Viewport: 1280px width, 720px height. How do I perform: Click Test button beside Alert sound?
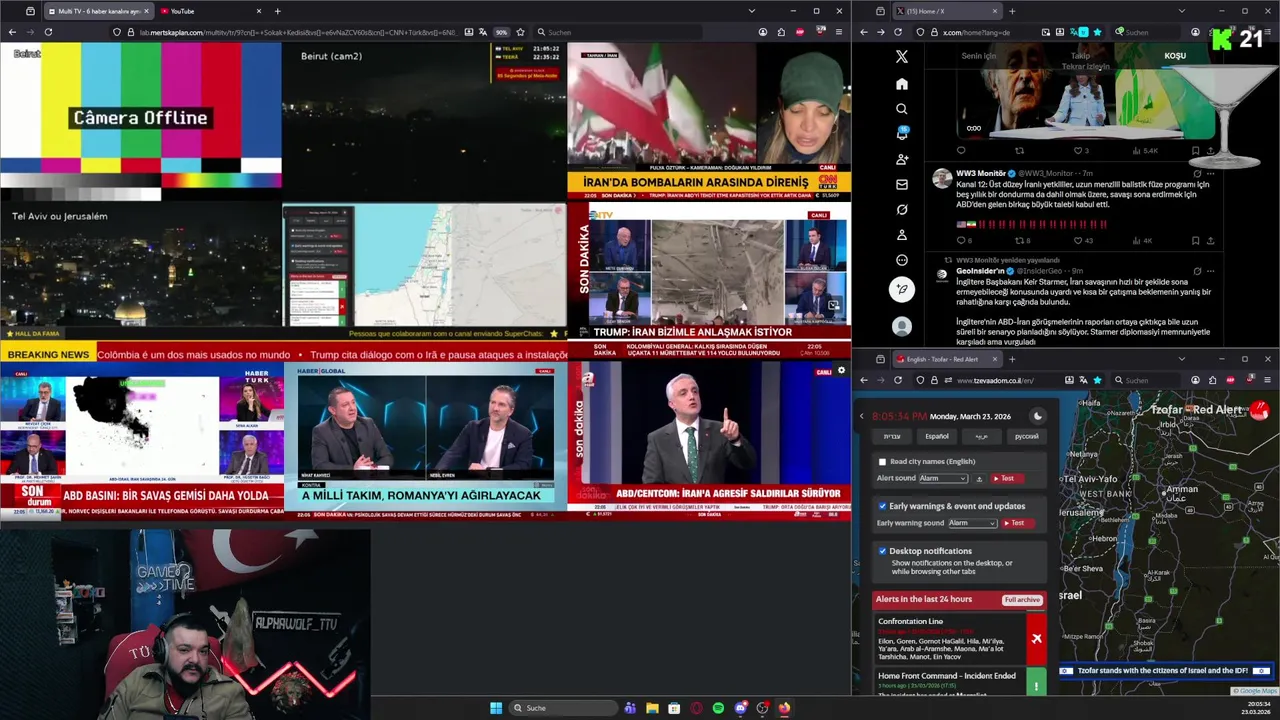click(x=1009, y=478)
